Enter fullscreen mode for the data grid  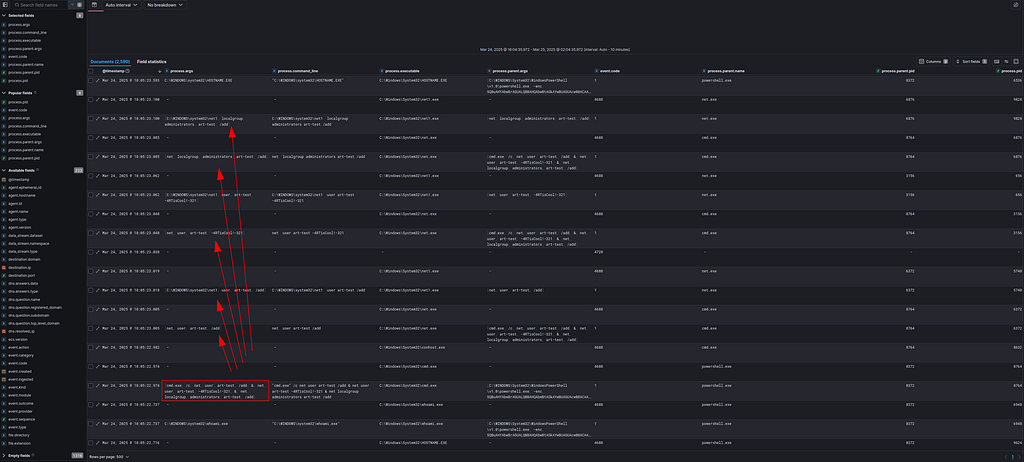1016,61
